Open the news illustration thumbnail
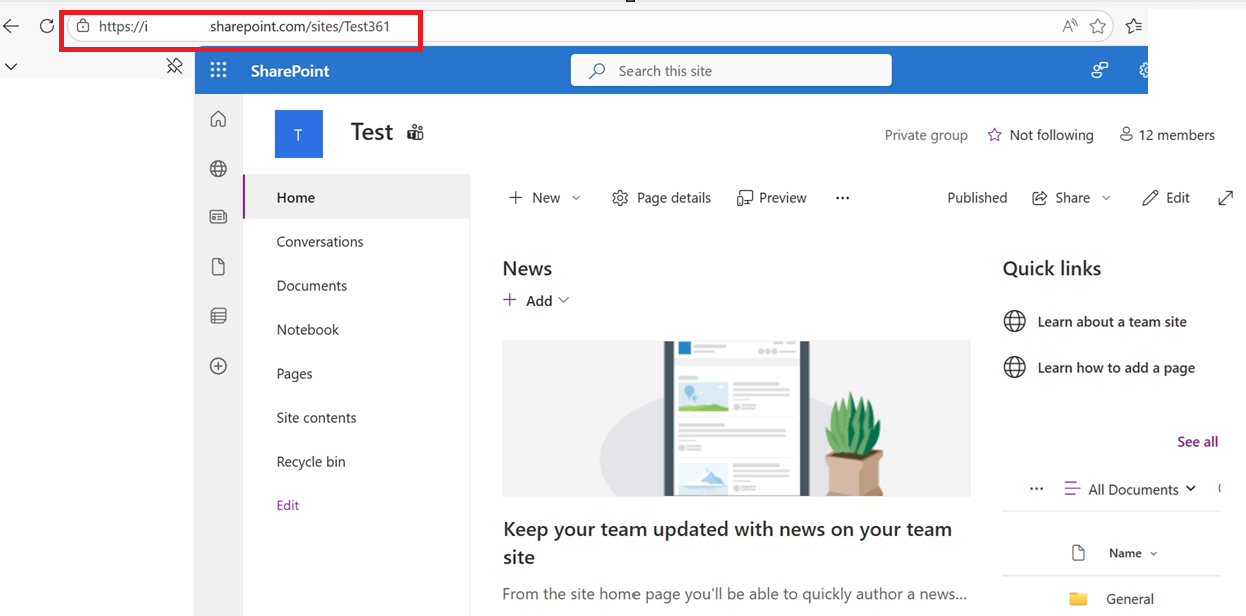The width and height of the screenshot is (1246, 616). click(736, 419)
